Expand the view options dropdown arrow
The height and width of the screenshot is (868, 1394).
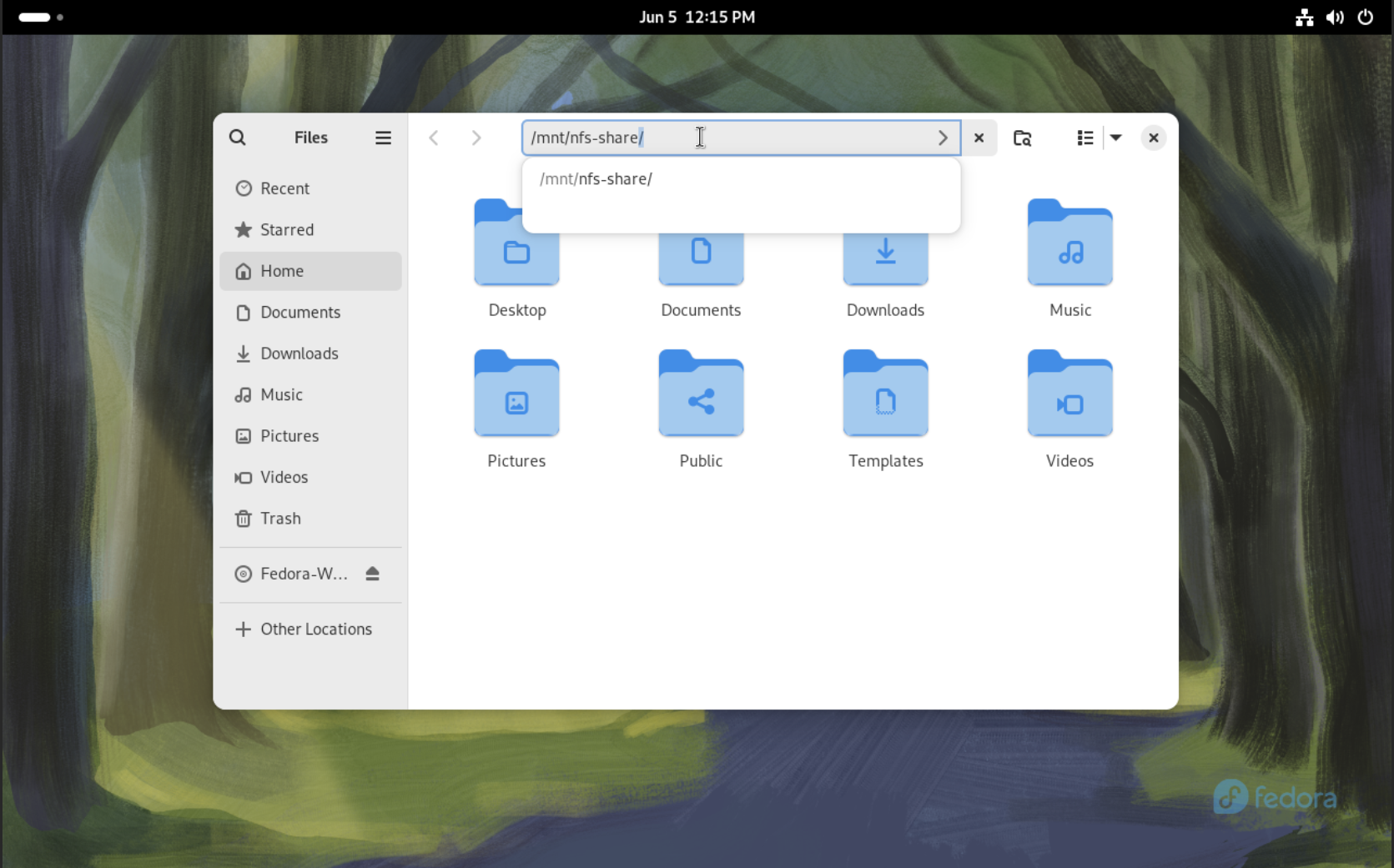pos(1116,138)
